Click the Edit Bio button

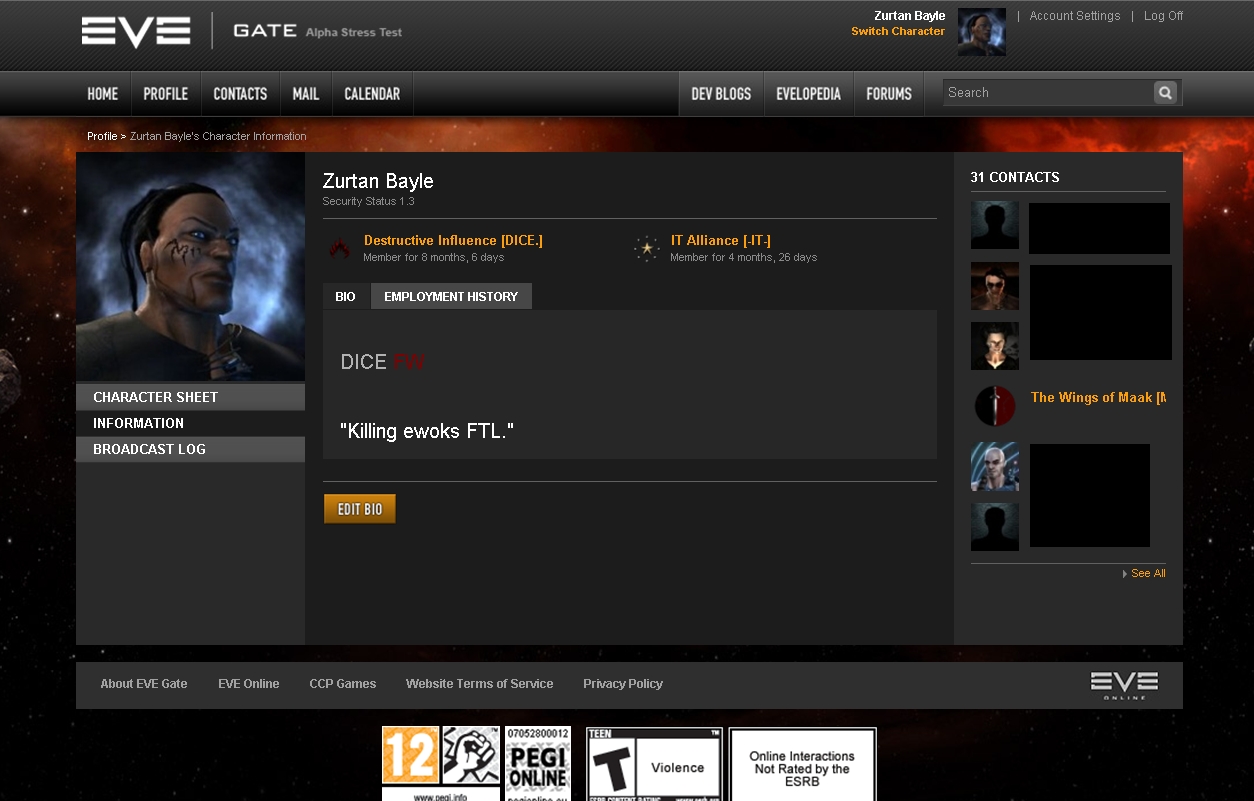tap(360, 509)
